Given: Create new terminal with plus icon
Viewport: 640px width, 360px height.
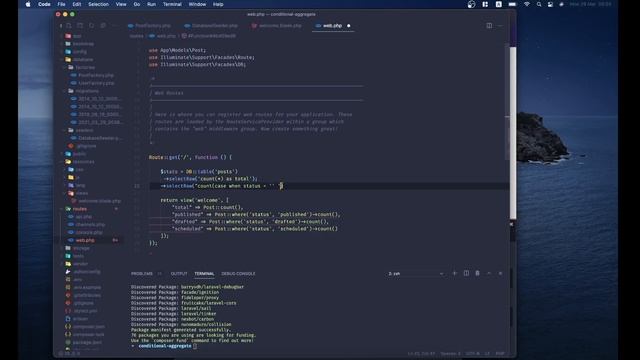Looking at the screenshot, I should [x=455, y=273].
